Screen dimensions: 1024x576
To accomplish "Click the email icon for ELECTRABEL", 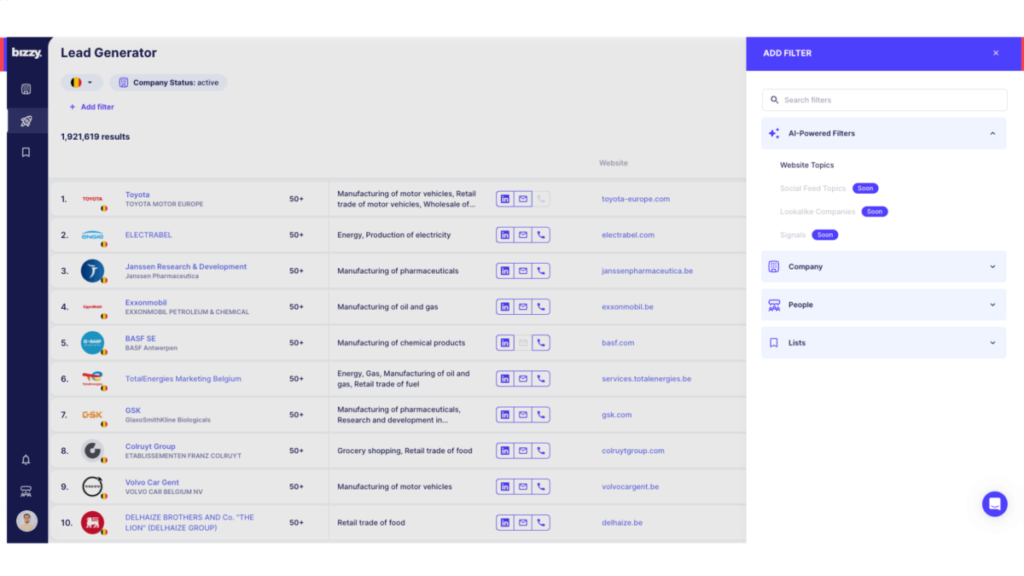I will click(523, 235).
